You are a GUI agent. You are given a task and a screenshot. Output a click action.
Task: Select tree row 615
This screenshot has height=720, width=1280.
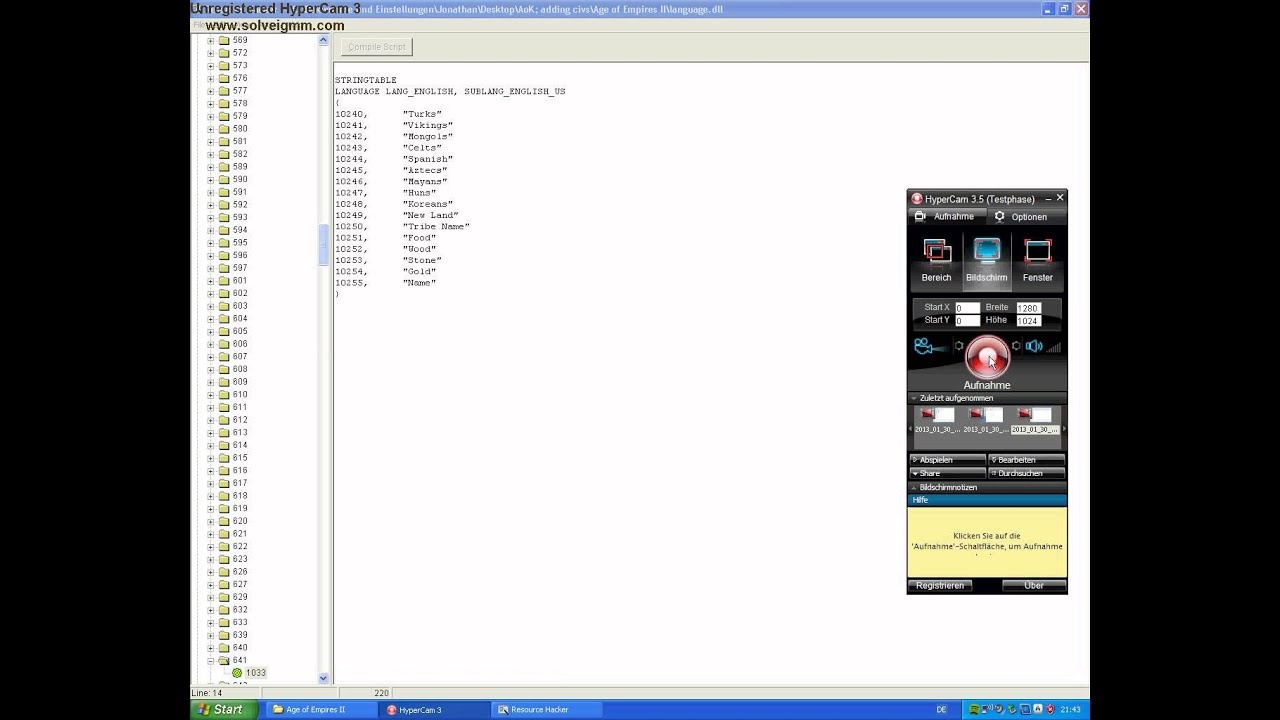(240, 458)
